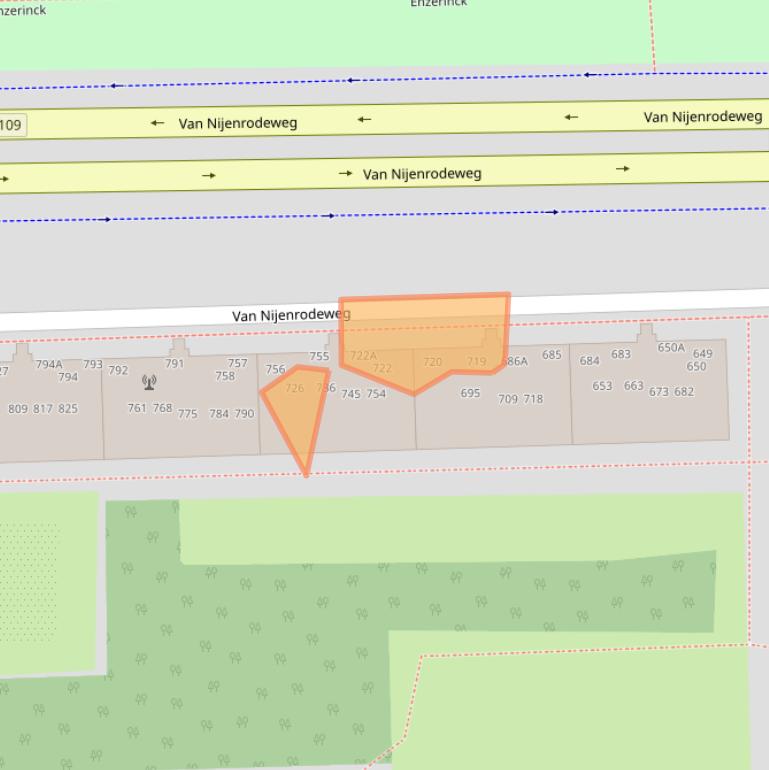Click the eastbound Van Nijenrodeweg lane label
The image size is (769, 770).
422,174
